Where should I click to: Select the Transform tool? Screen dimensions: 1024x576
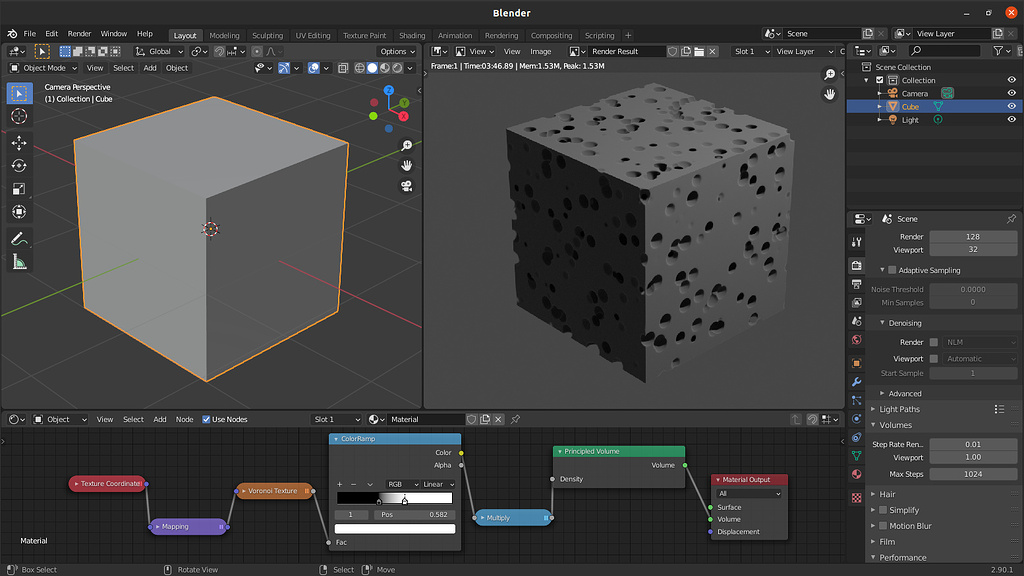pos(20,212)
